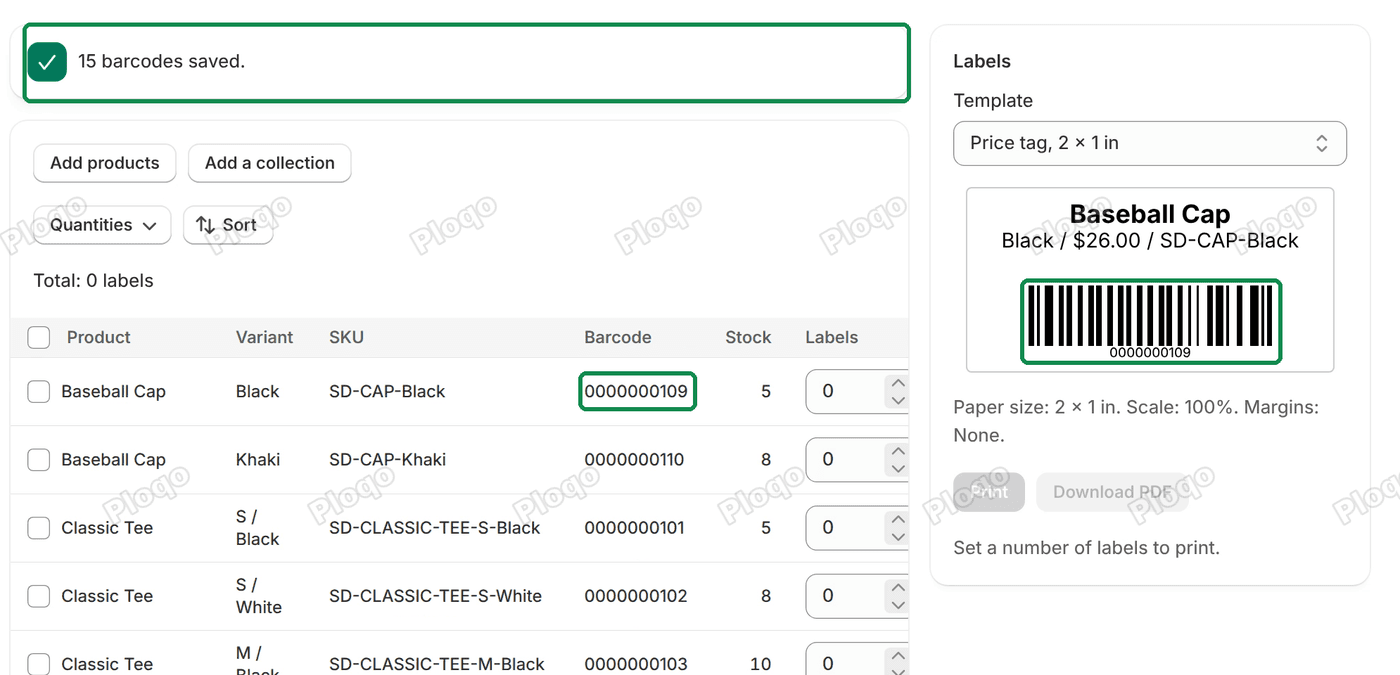Click SKU SD-CAP-Khaki
The height and width of the screenshot is (675, 1400).
click(x=388, y=460)
